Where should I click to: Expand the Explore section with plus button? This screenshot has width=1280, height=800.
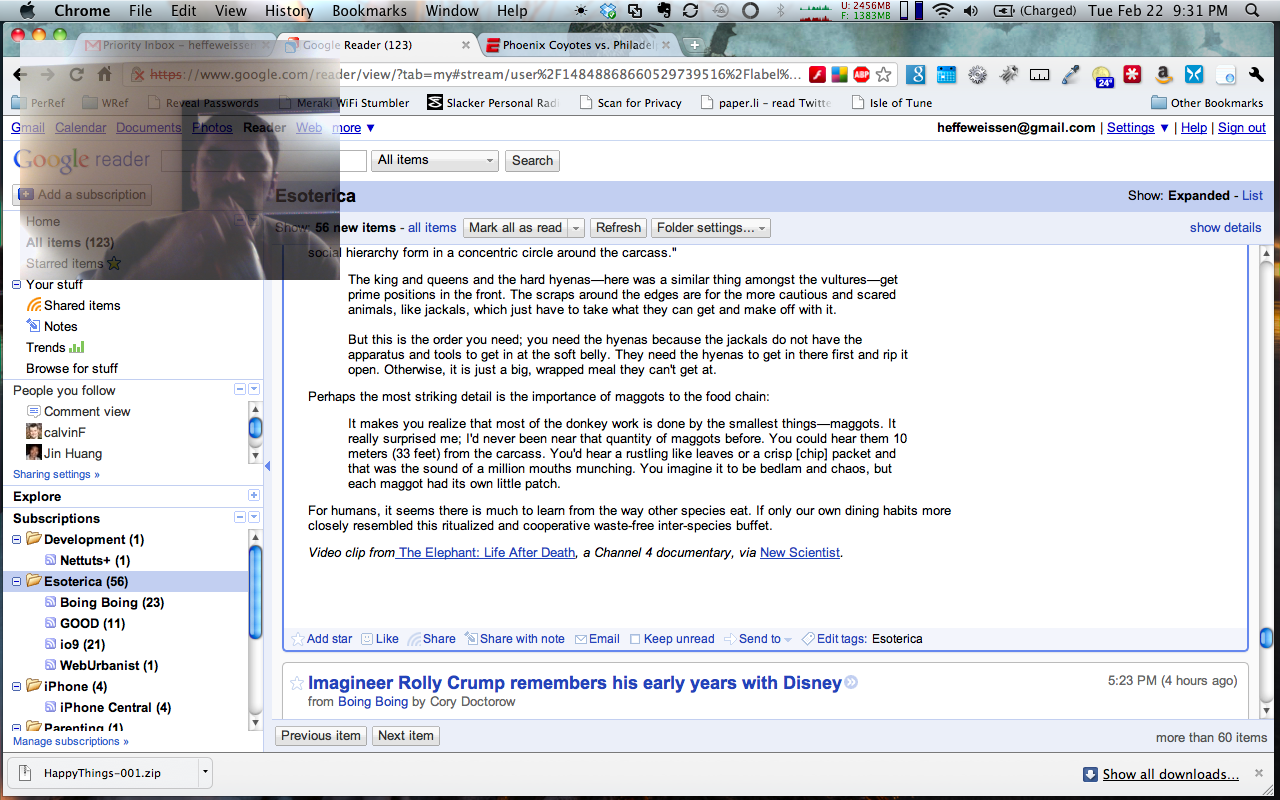[254, 496]
